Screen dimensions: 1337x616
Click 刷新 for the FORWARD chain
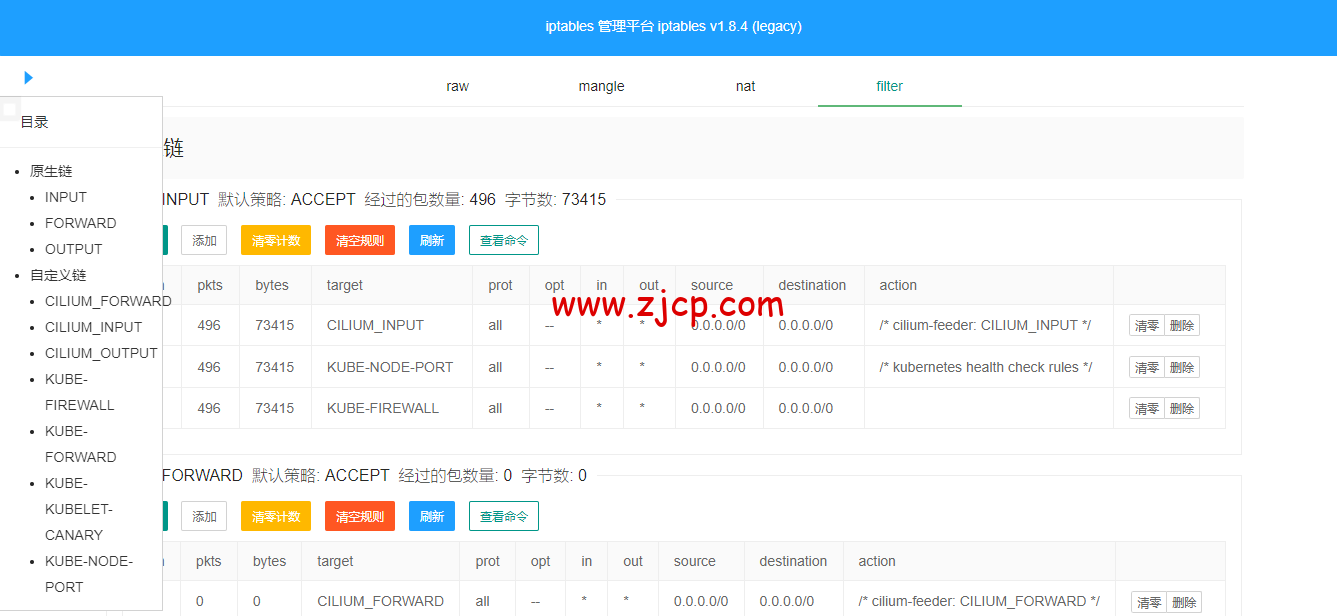(x=432, y=516)
